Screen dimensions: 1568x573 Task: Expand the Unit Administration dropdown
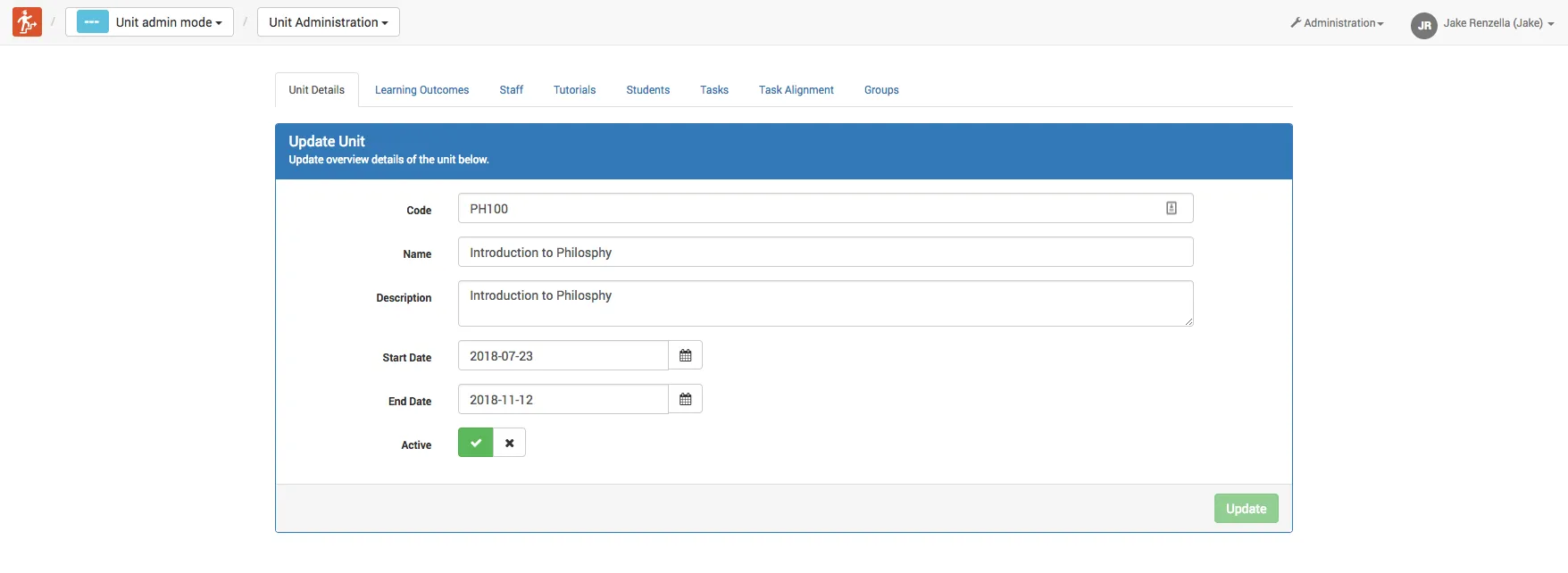329,21
